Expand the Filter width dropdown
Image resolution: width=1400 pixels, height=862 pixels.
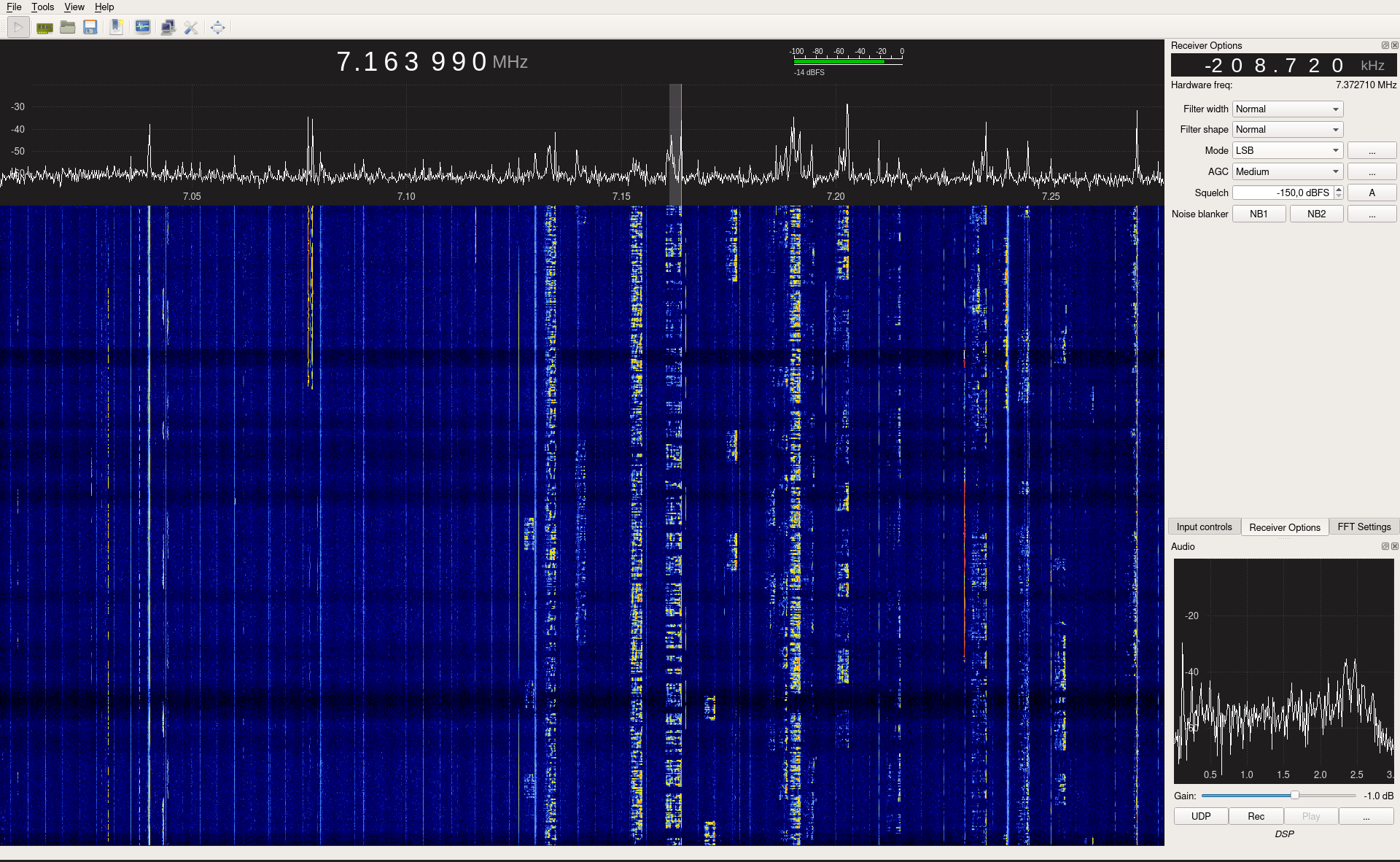(x=1288, y=109)
